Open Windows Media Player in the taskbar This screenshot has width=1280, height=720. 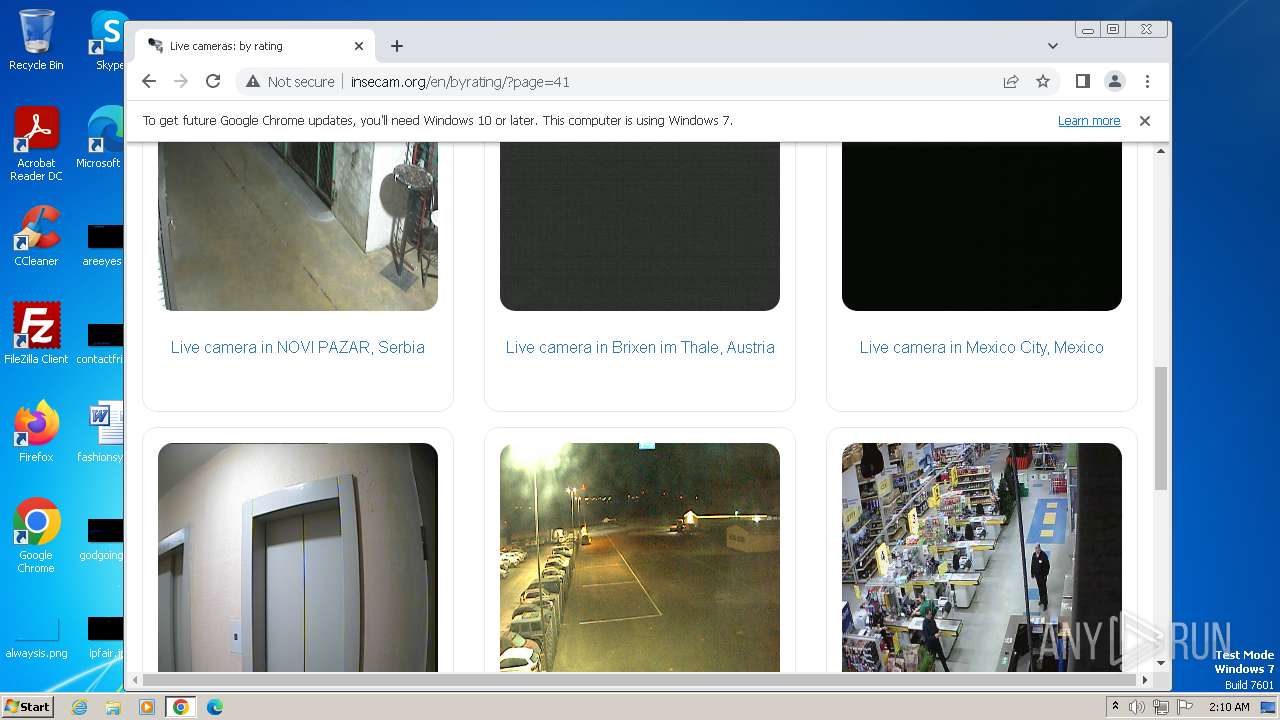coord(147,707)
